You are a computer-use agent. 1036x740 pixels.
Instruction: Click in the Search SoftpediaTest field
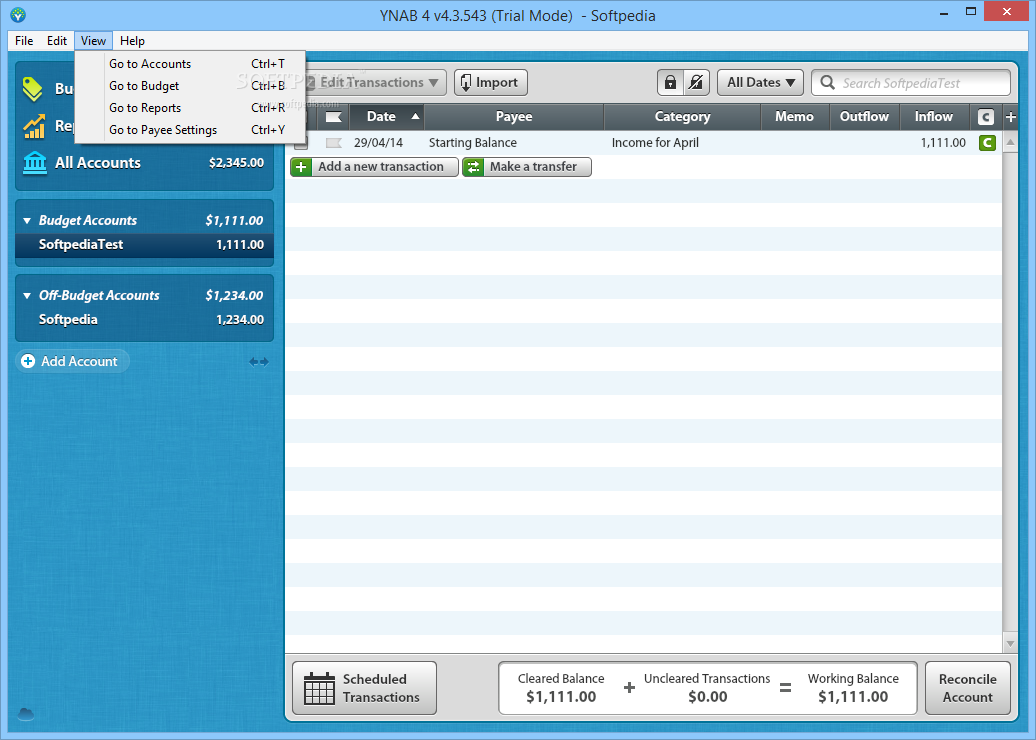tap(911, 83)
